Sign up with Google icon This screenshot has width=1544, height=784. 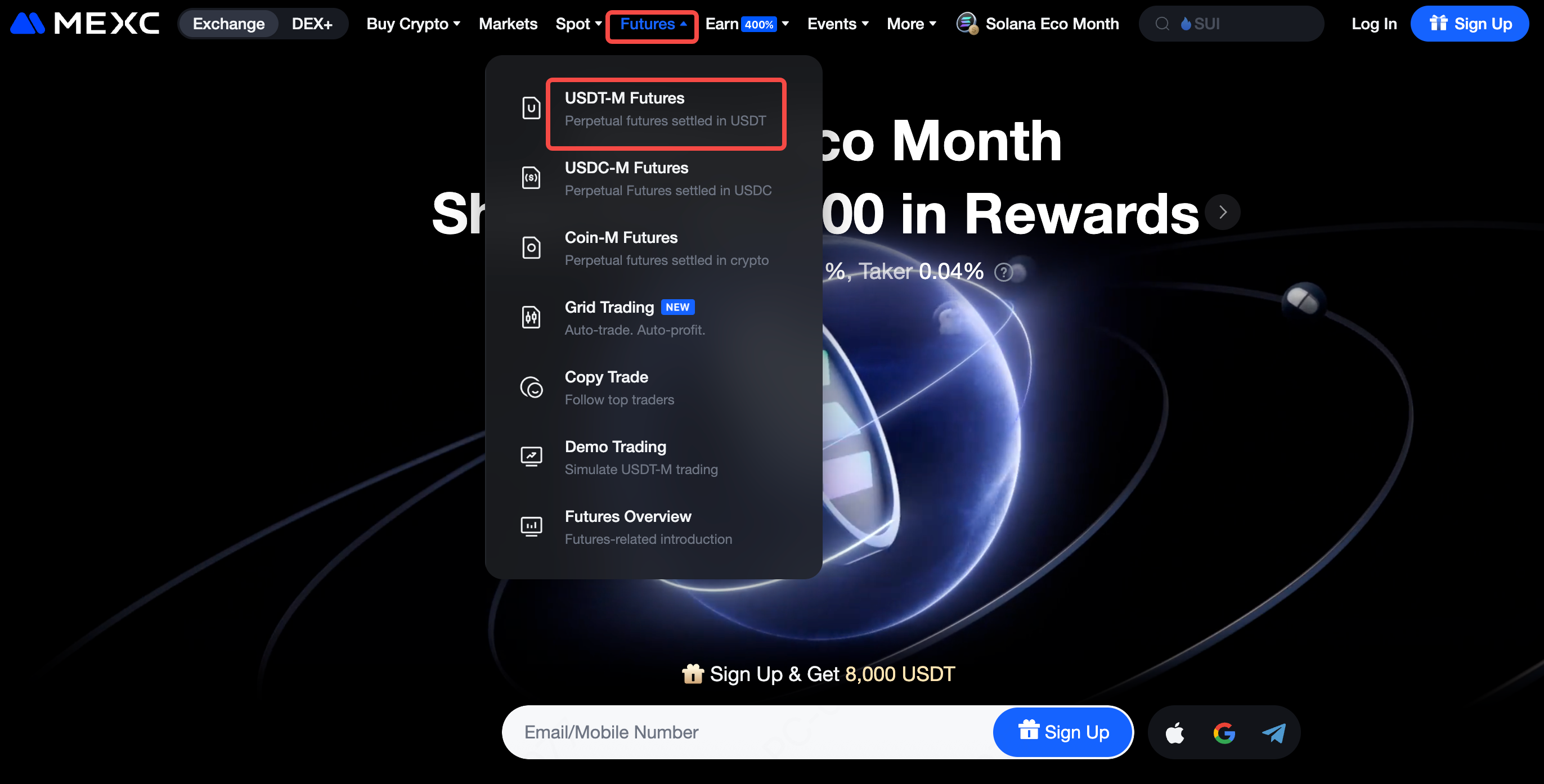point(1224,732)
